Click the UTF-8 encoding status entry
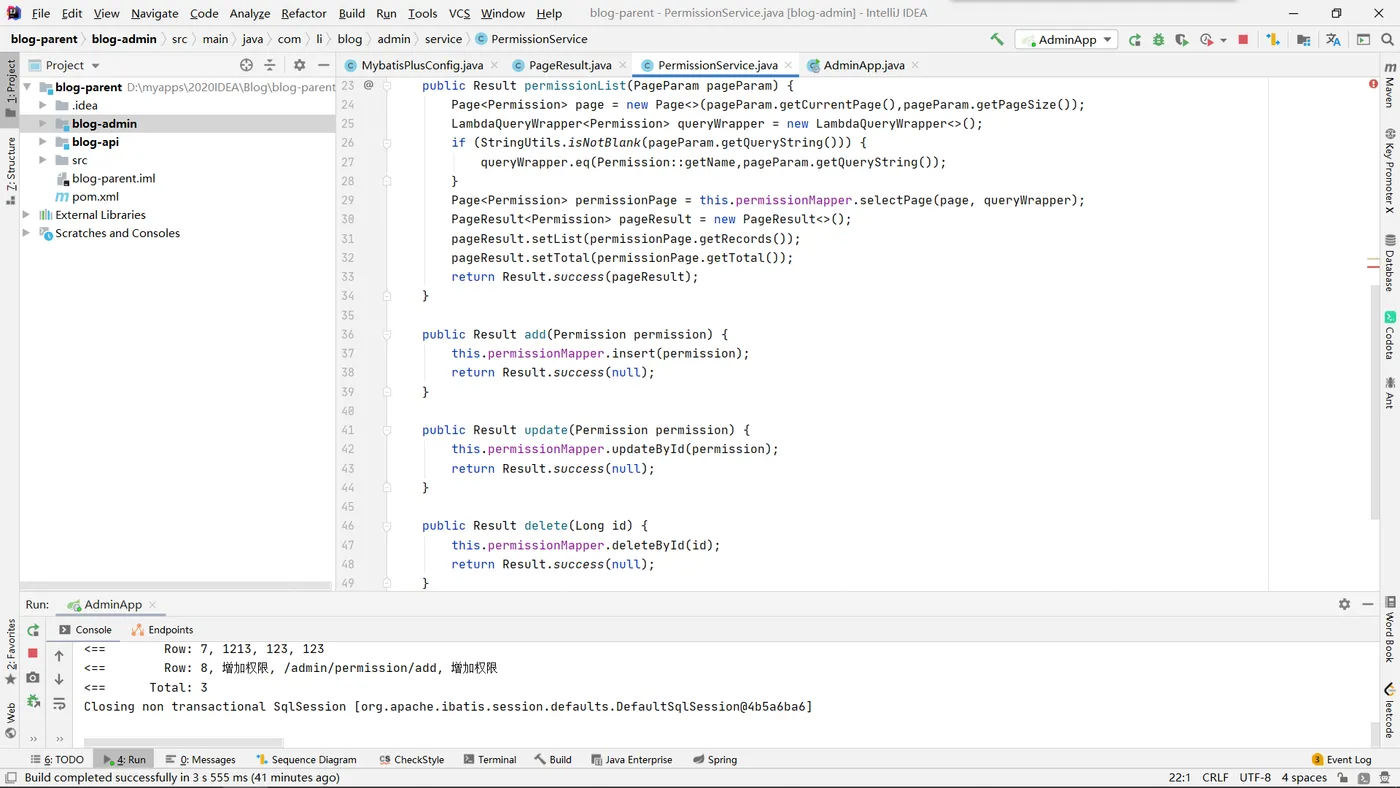 [1255, 778]
